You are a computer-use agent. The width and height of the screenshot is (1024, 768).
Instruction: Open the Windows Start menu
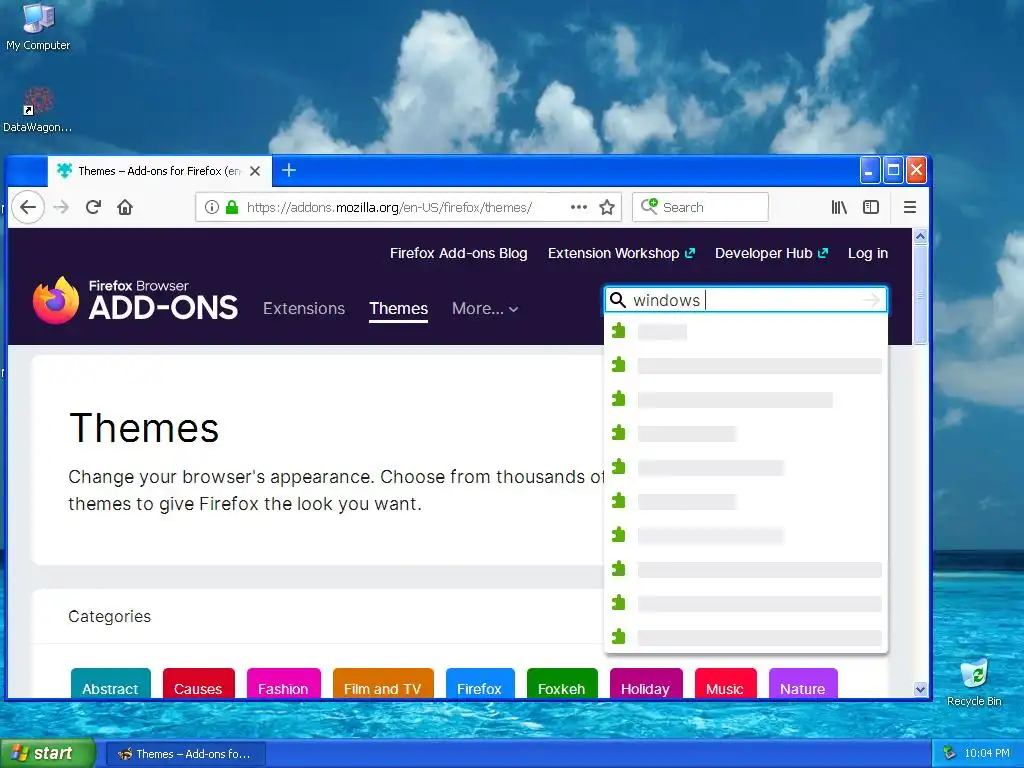point(47,753)
